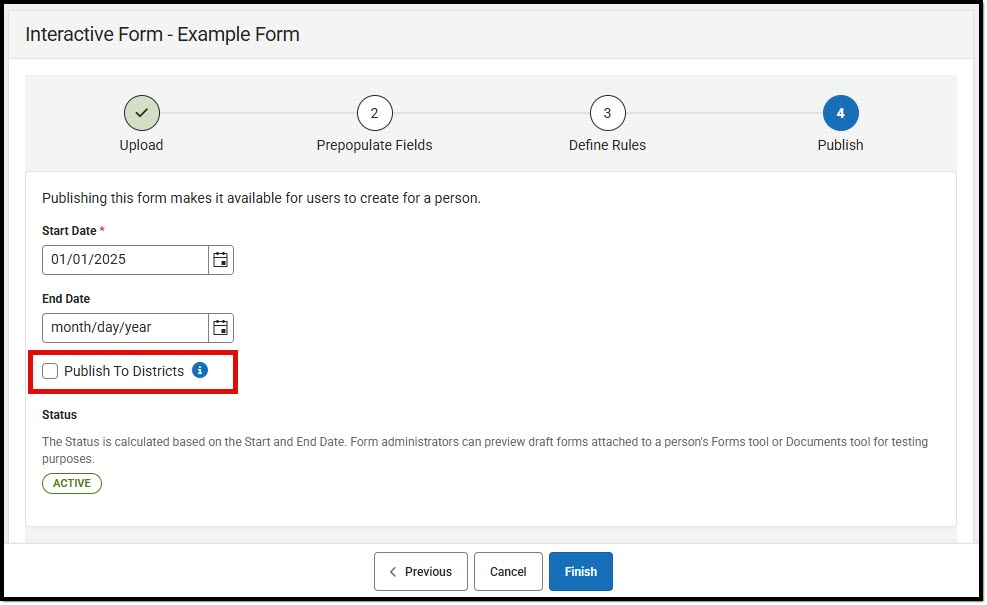Go to the Prepopulate Fields step
The width and height of the screenshot is (987, 605).
(374, 145)
